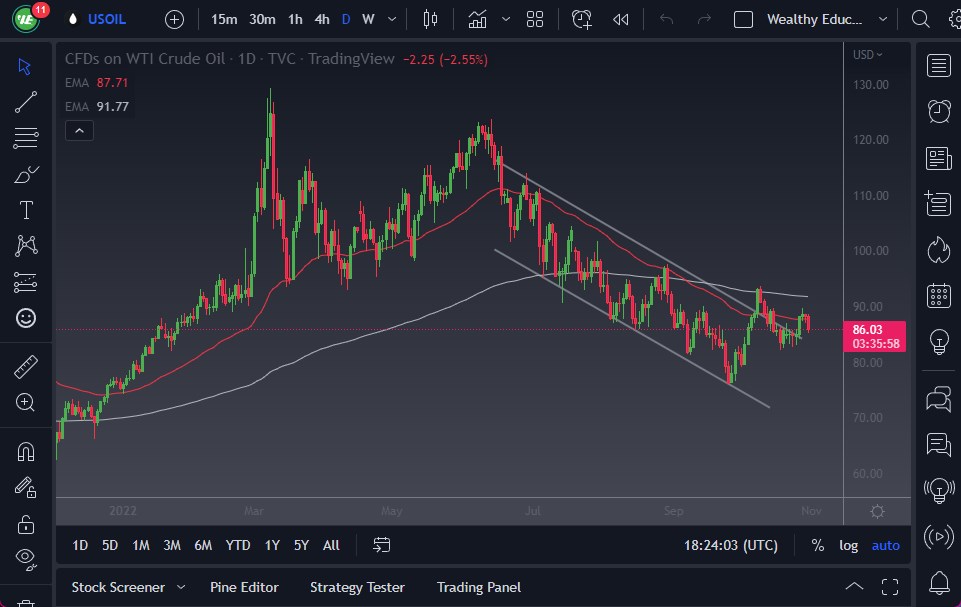Click the 86.03 price label
This screenshot has width=961, height=607.
coord(875,328)
